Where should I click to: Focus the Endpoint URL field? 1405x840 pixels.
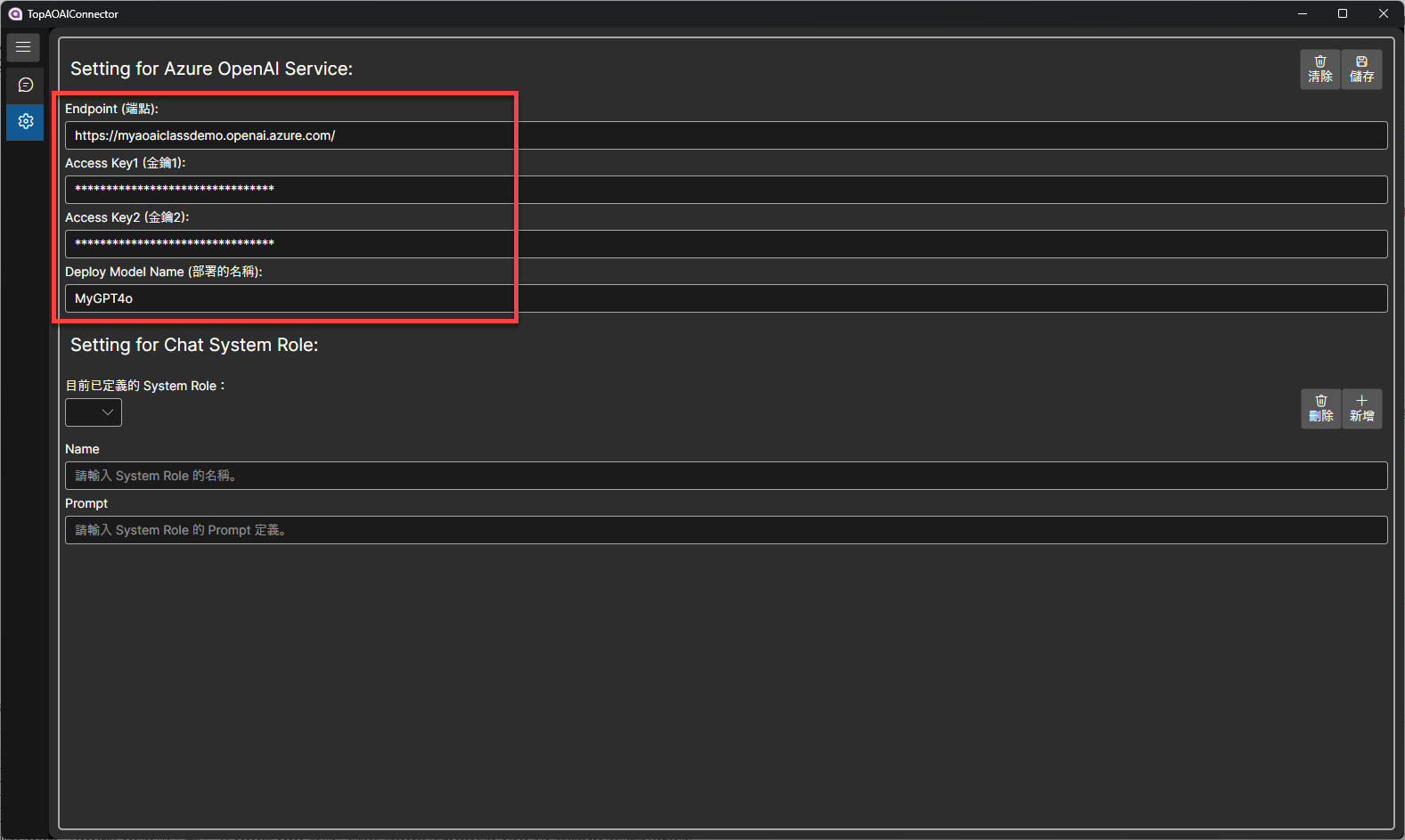pyautogui.click(x=726, y=135)
